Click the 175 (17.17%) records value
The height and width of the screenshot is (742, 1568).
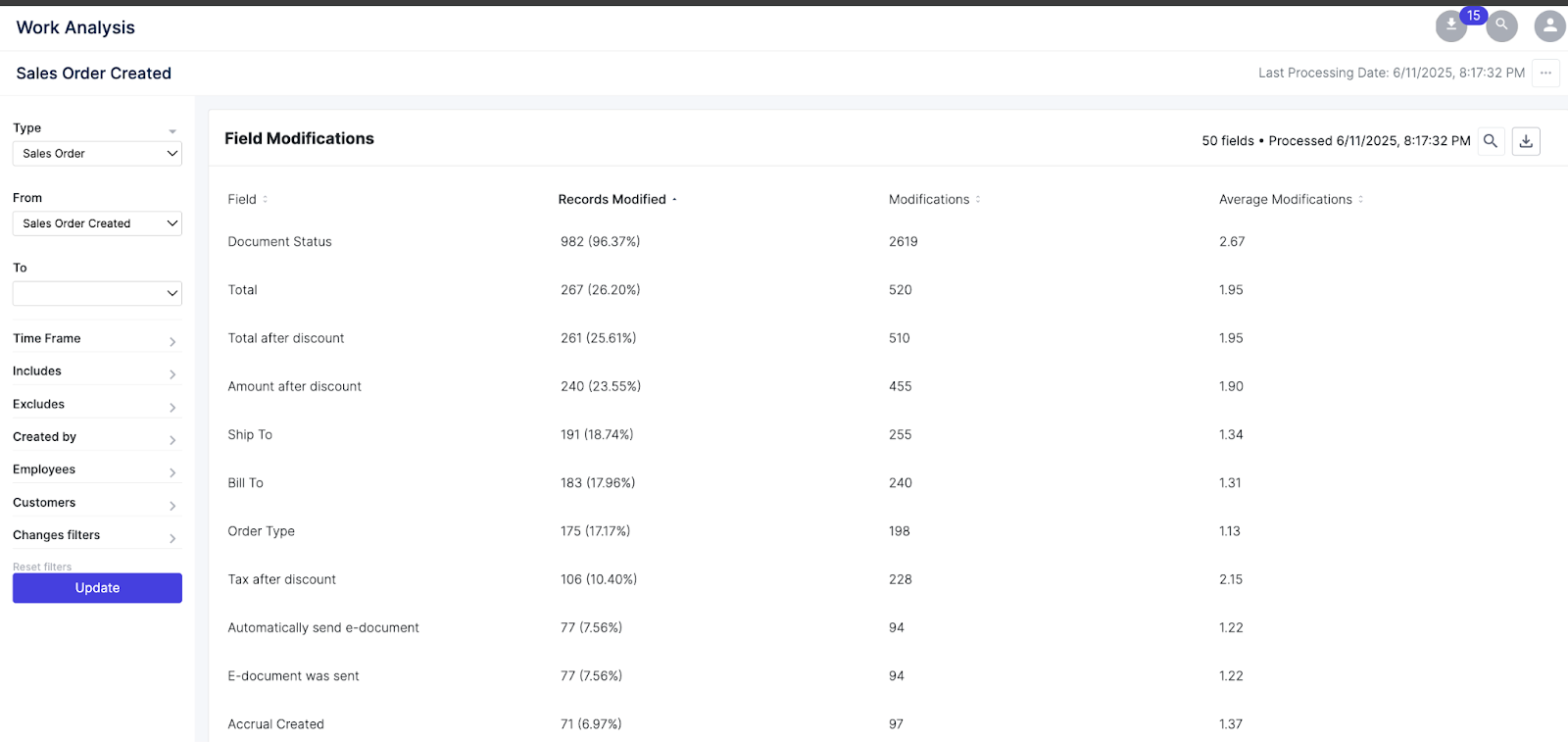[x=595, y=531]
